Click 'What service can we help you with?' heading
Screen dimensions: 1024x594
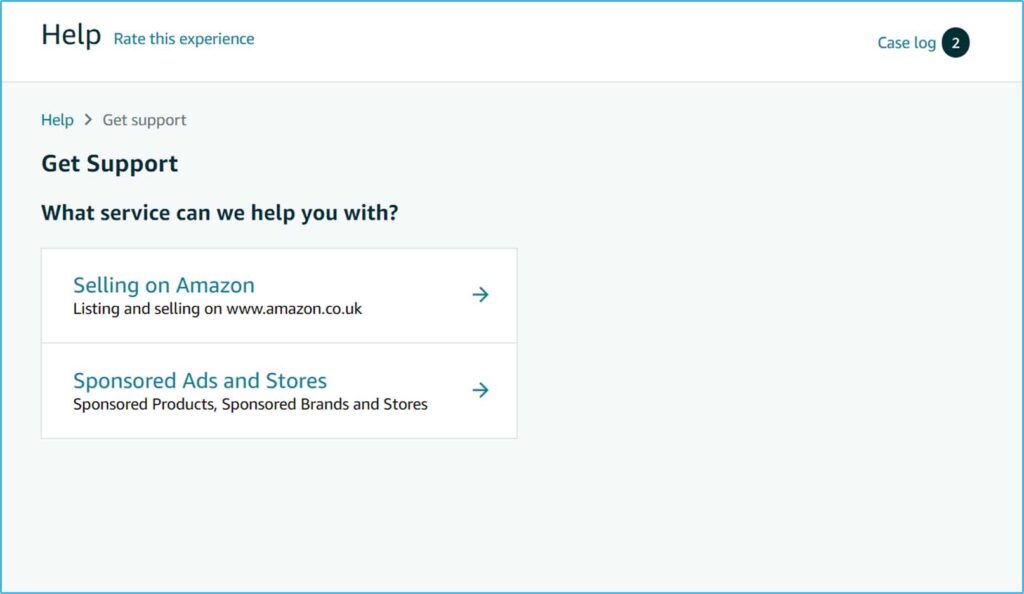point(219,213)
